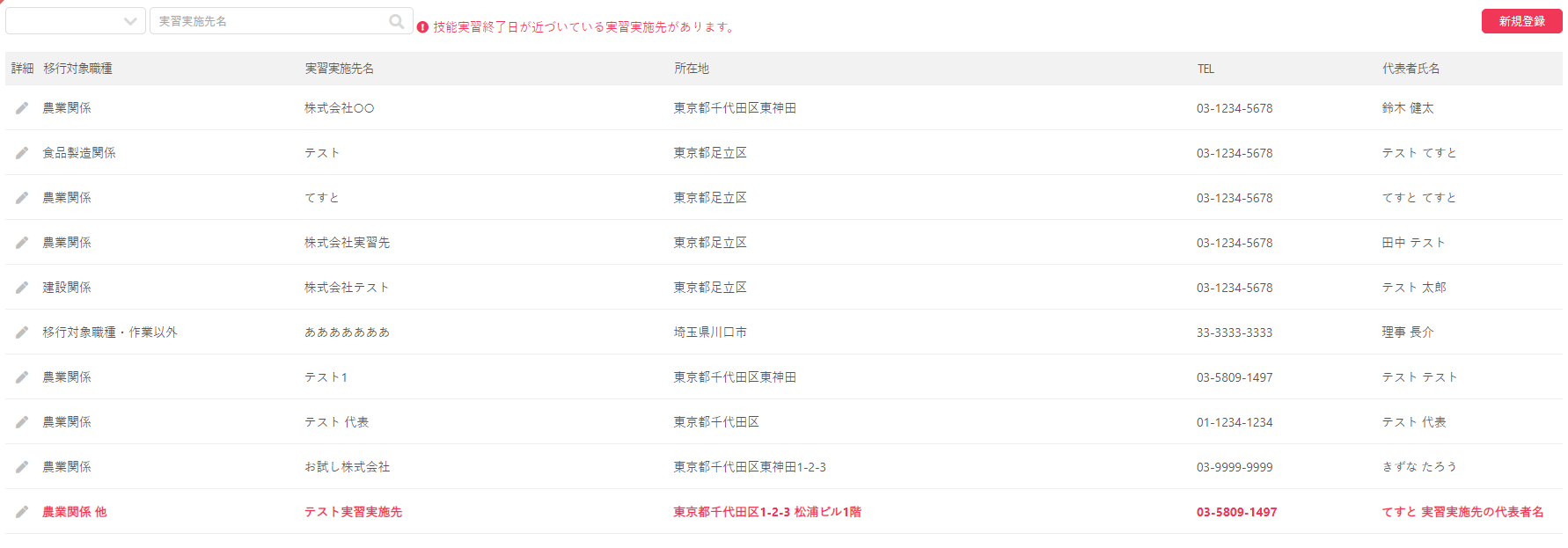Click the TEL column header
Image resolution: width=1568 pixels, height=548 pixels.
1205,69
